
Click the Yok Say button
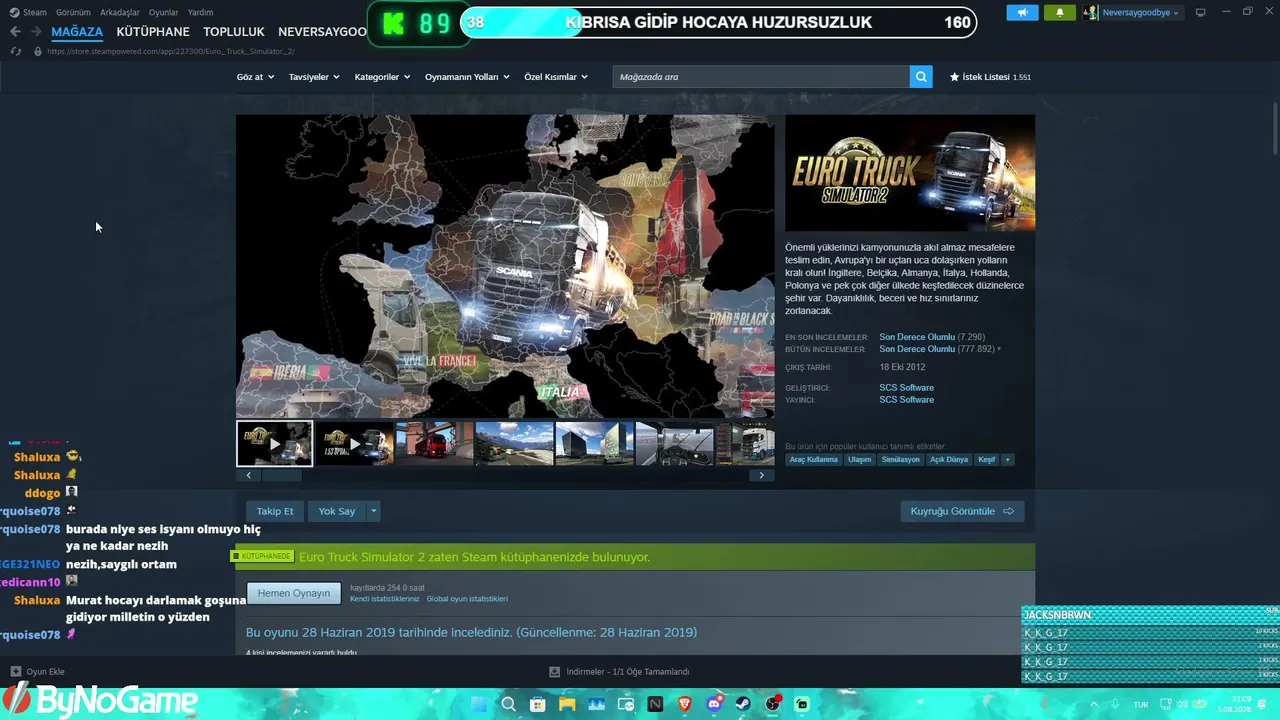point(337,511)
